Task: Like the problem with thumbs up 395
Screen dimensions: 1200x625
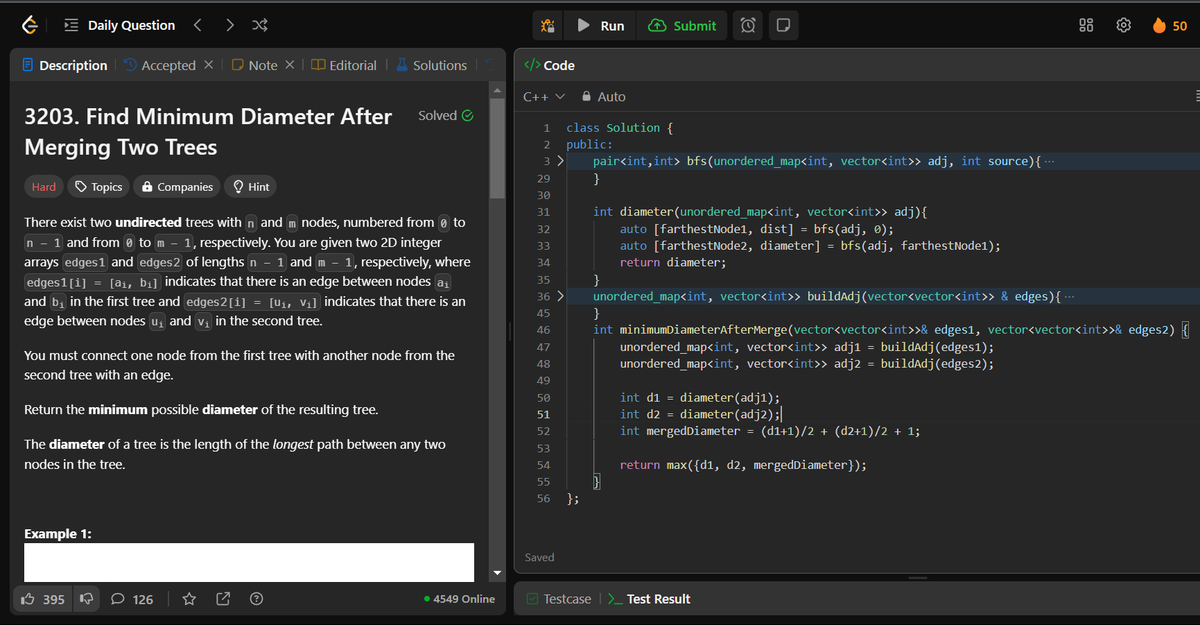Action: (x=43, y=599)
